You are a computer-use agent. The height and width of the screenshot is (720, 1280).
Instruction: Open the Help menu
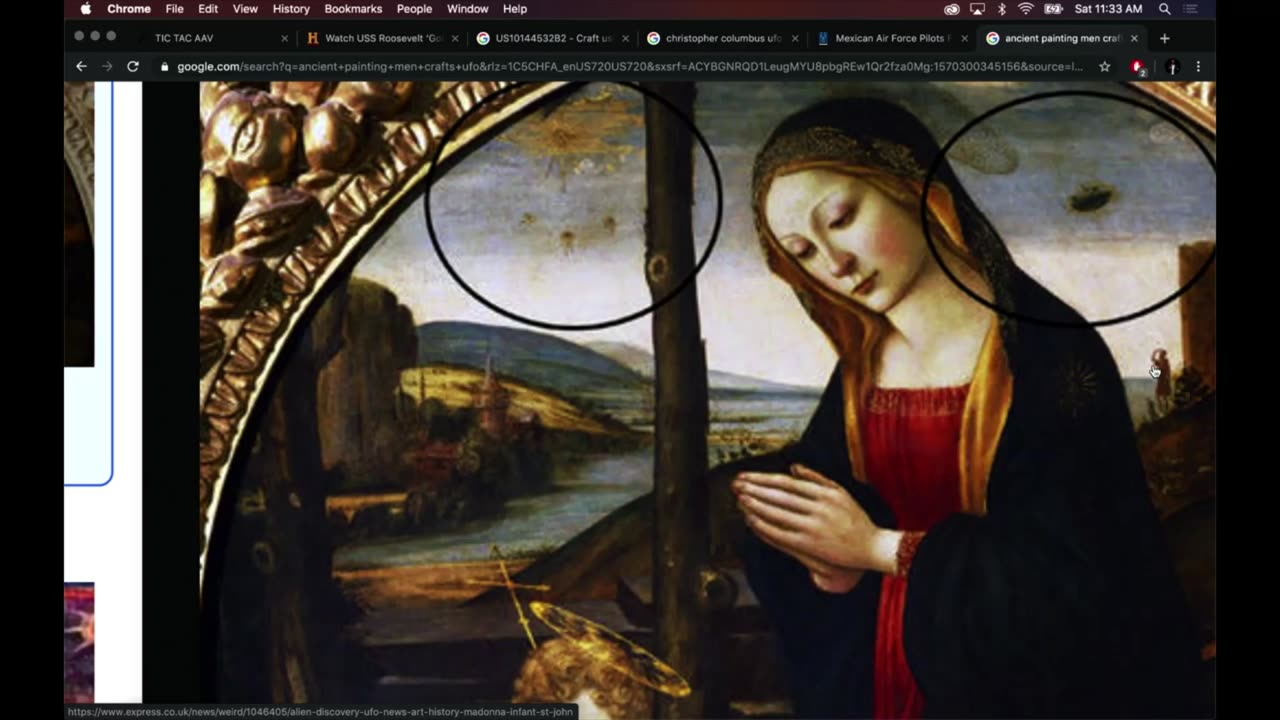click(x=515, y=9)
